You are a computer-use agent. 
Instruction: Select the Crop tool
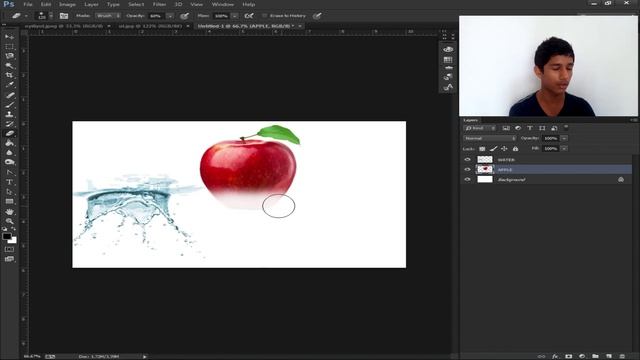9,76
